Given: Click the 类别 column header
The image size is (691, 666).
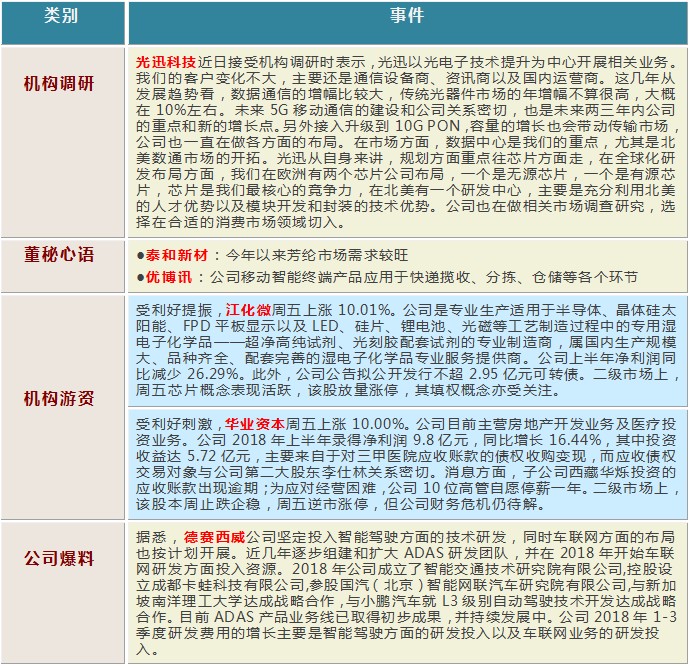Looking at the screenshot, I should [63, 22].
